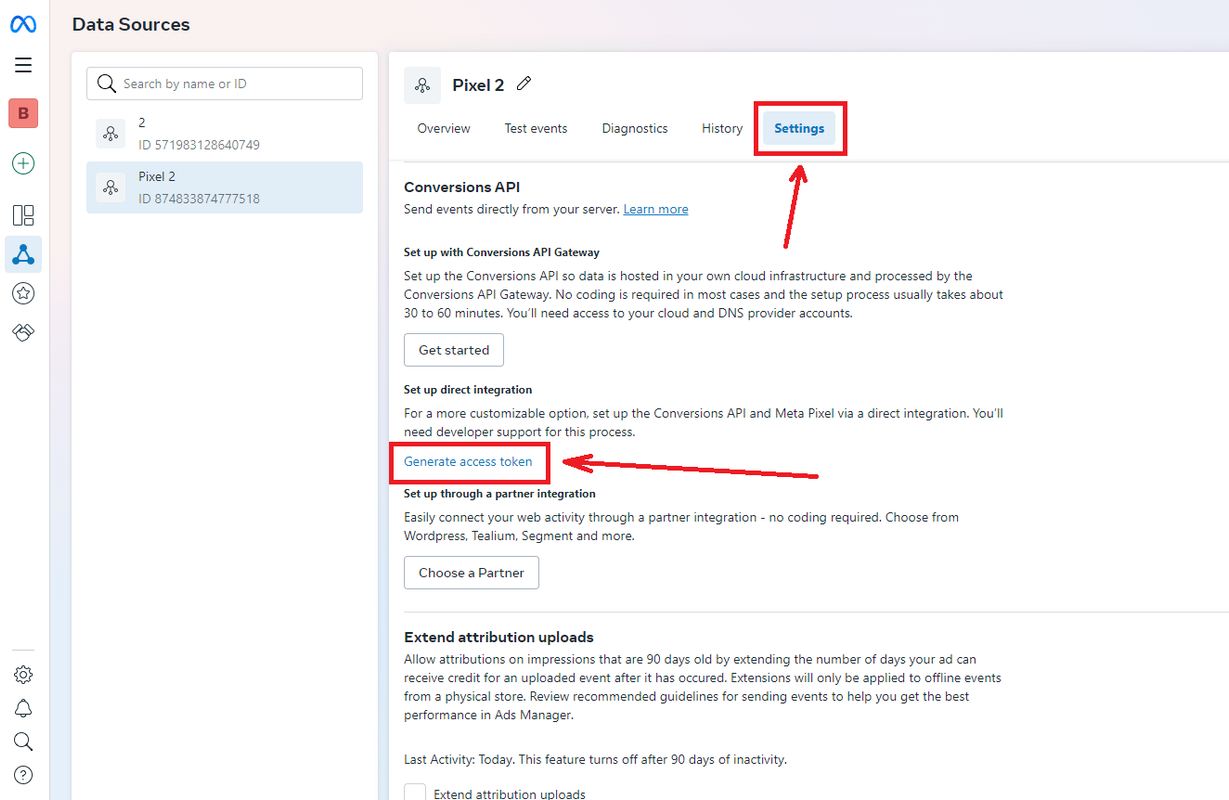Viewport: 1229px width, 800px height.
Task: Select the Settings tab
Action: (x=799, y=128)
